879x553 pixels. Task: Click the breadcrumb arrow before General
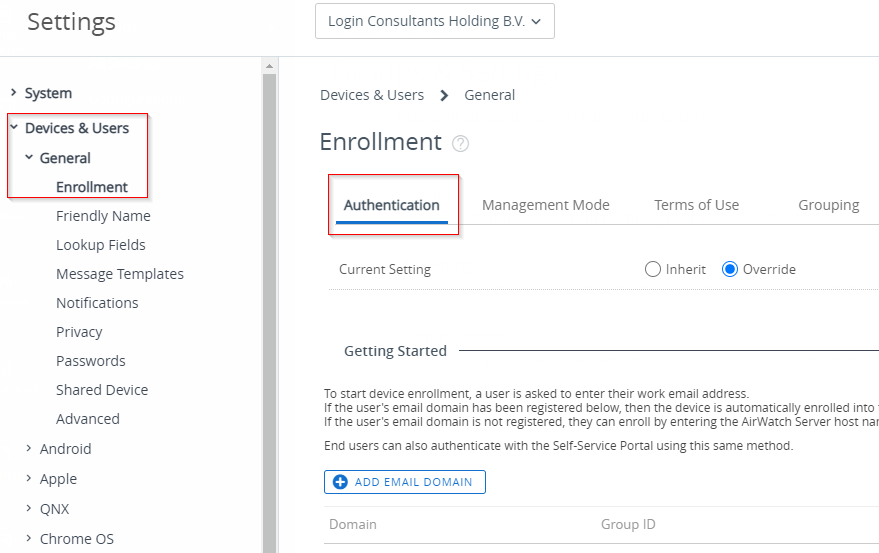(x=444, y=95)
